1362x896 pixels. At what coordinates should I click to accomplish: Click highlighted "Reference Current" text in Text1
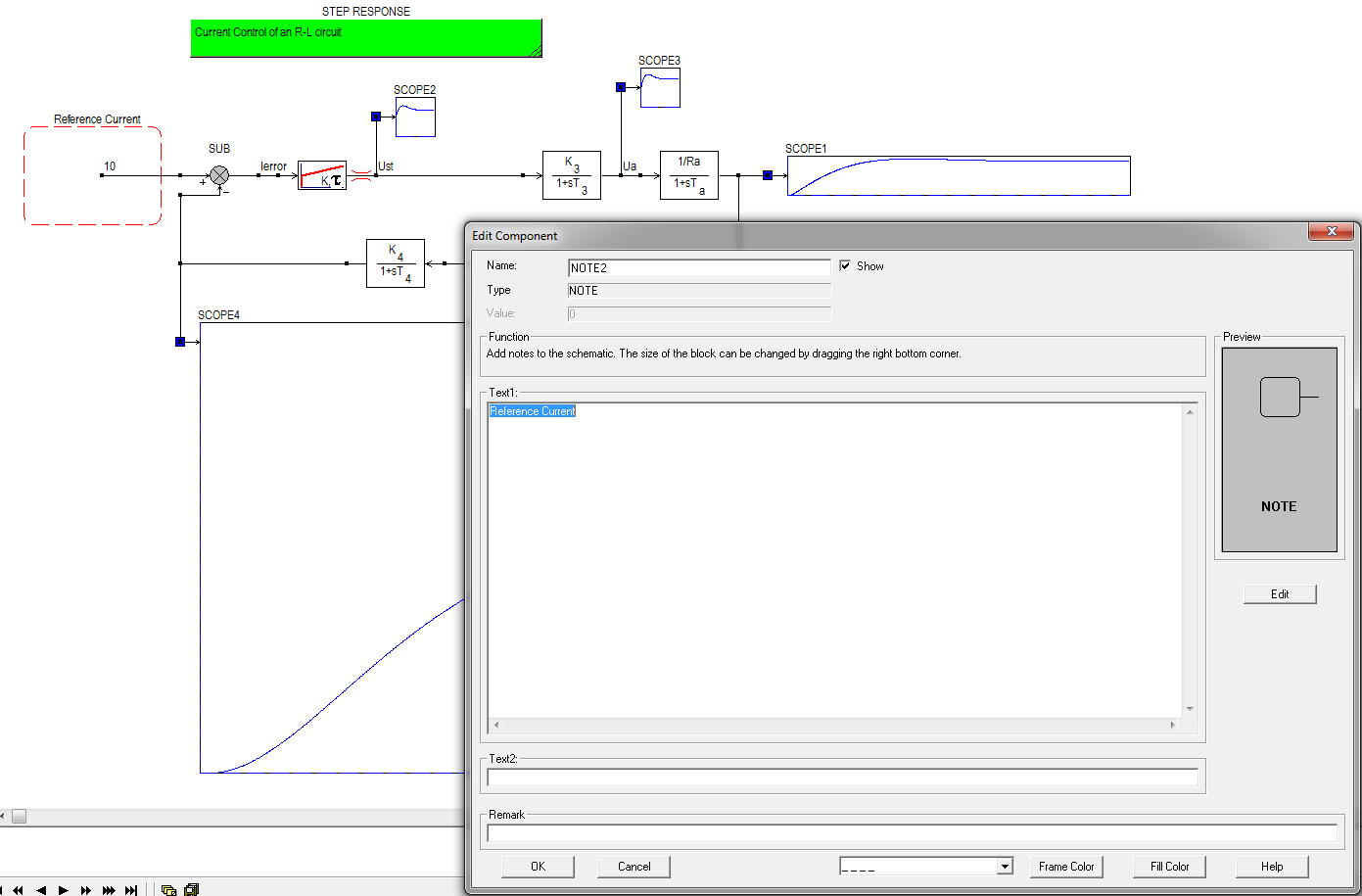click(x=533, y=411)
